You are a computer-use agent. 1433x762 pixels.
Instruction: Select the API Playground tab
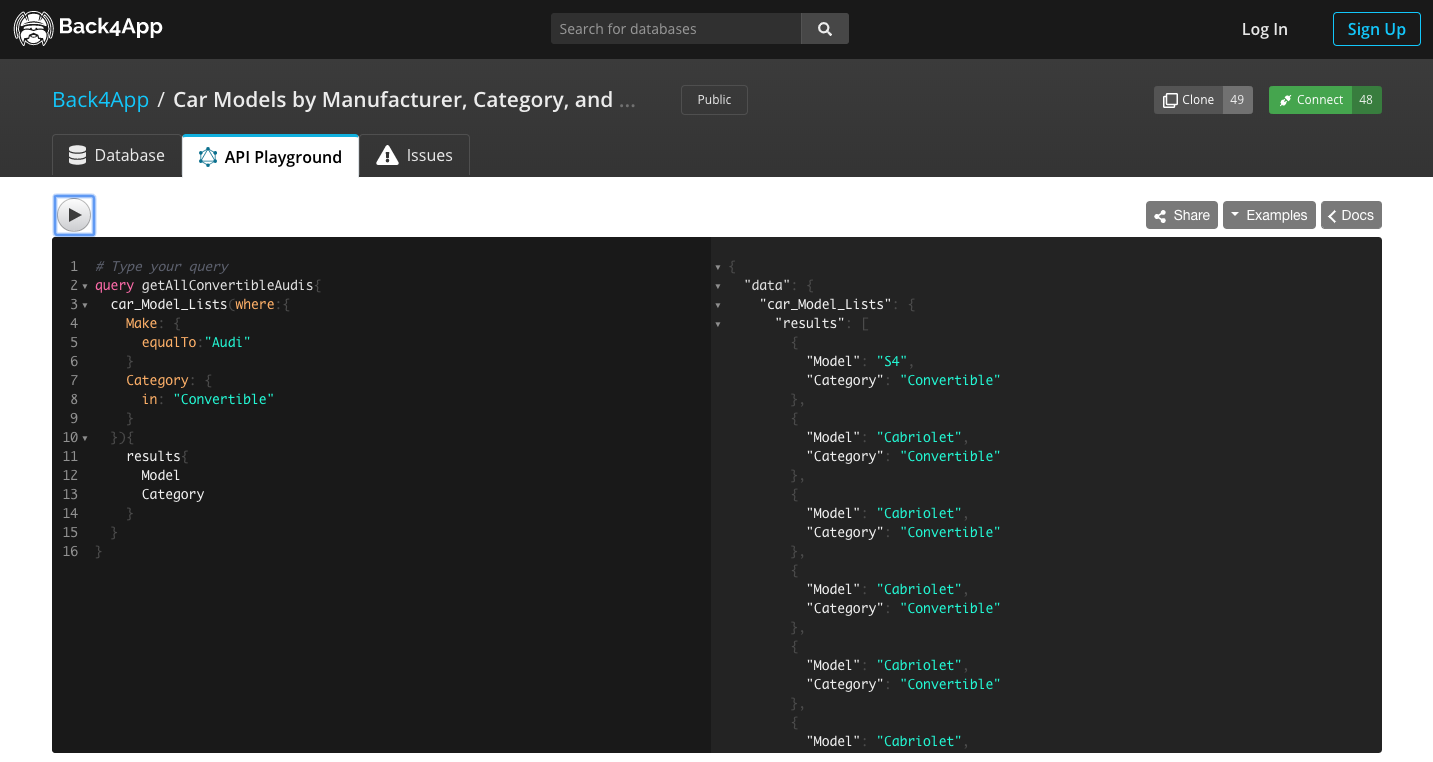(270, 156)
